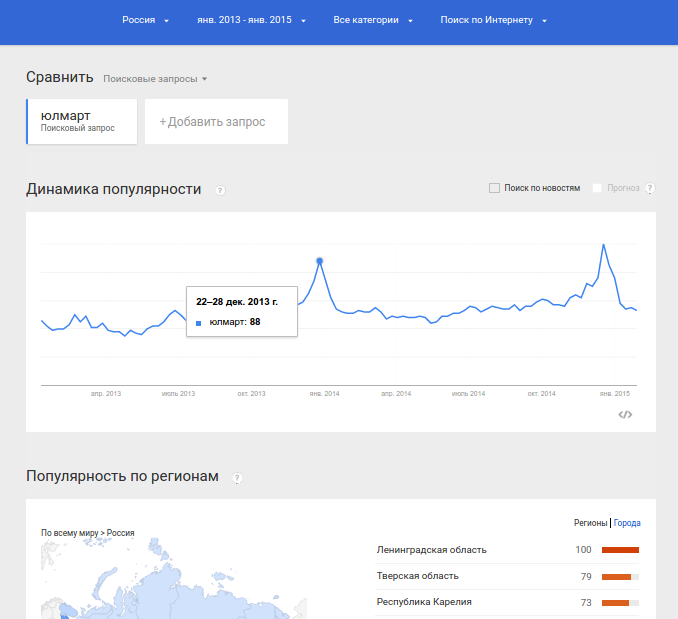
Task: Open the Поиск по Интернету dropdown
Action: (x=493, y=20)
